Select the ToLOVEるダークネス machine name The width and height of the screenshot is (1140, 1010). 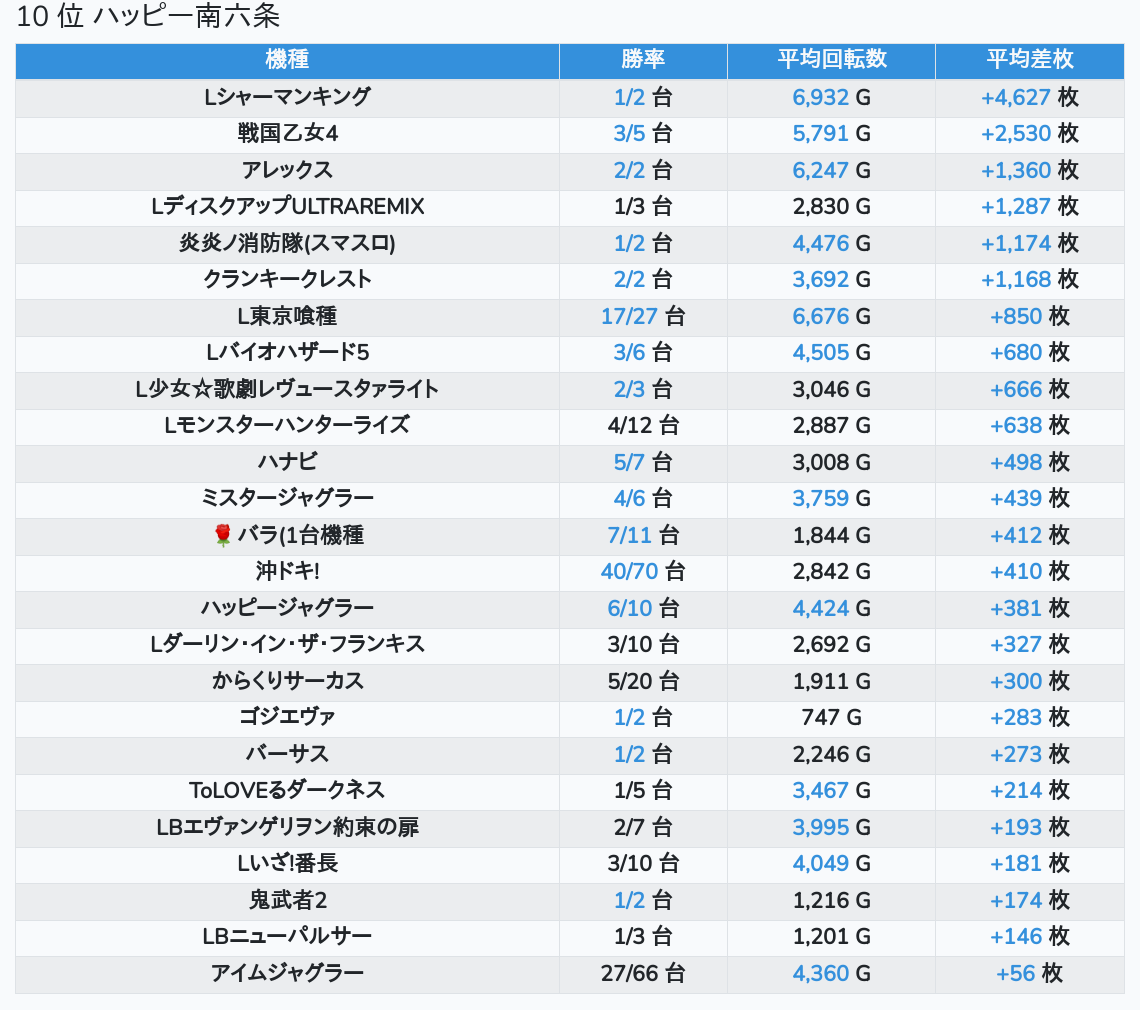[287, 790]
